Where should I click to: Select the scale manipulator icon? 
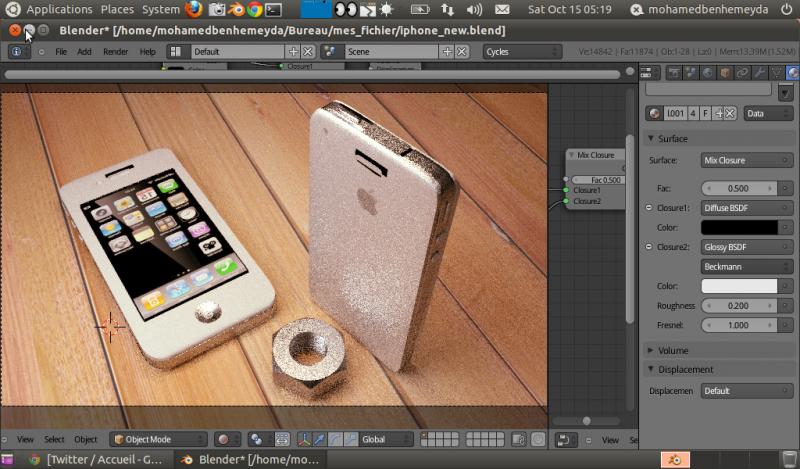[x=351, y=439]
